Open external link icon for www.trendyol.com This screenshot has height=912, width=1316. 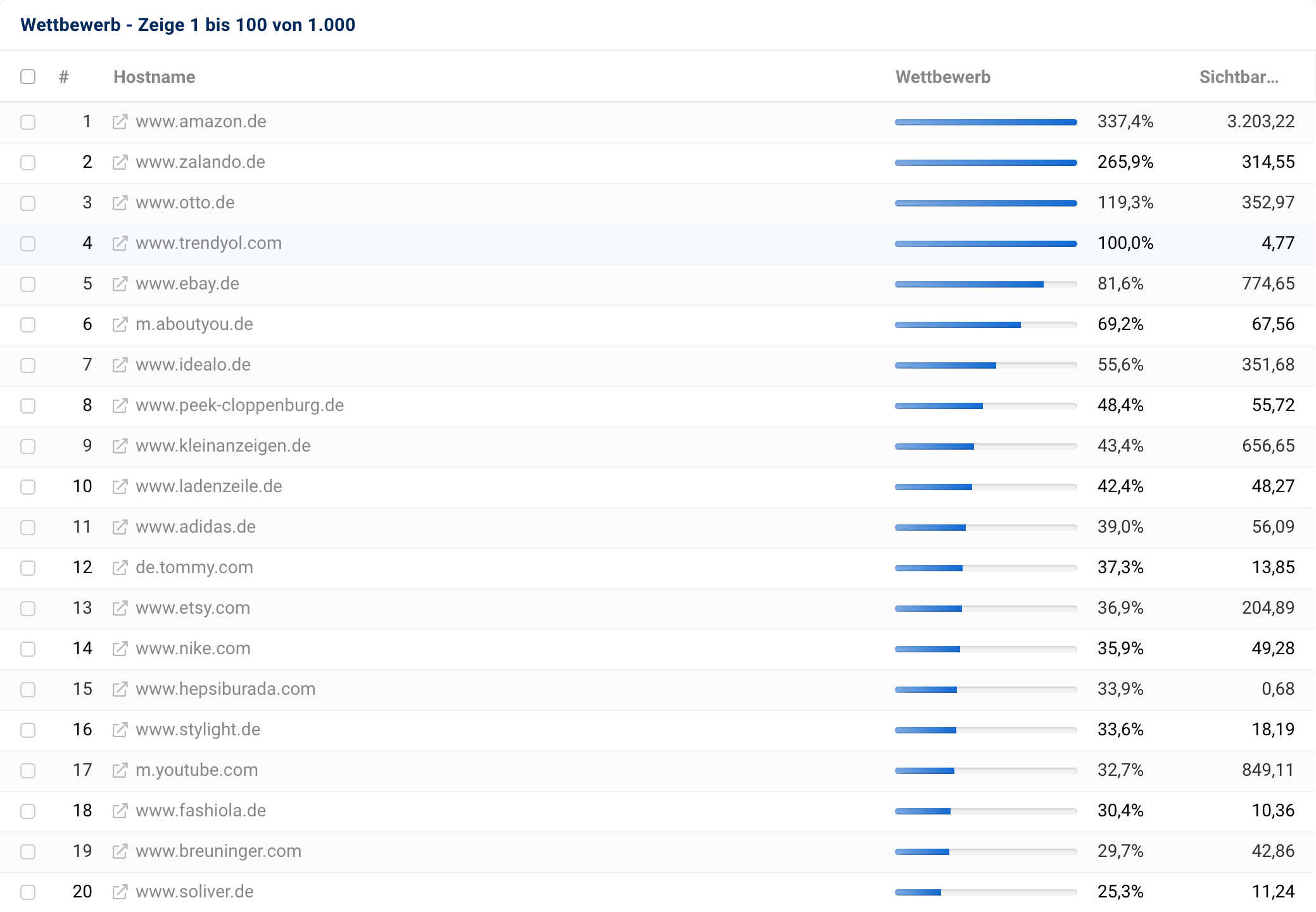point(120,243)
